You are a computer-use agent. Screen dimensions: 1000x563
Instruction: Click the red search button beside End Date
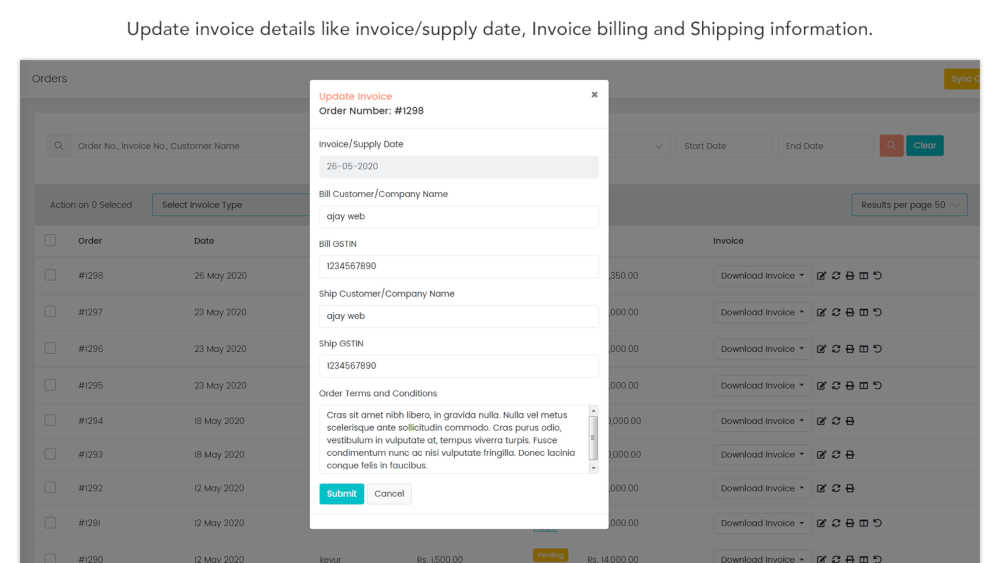pos(891,145)
